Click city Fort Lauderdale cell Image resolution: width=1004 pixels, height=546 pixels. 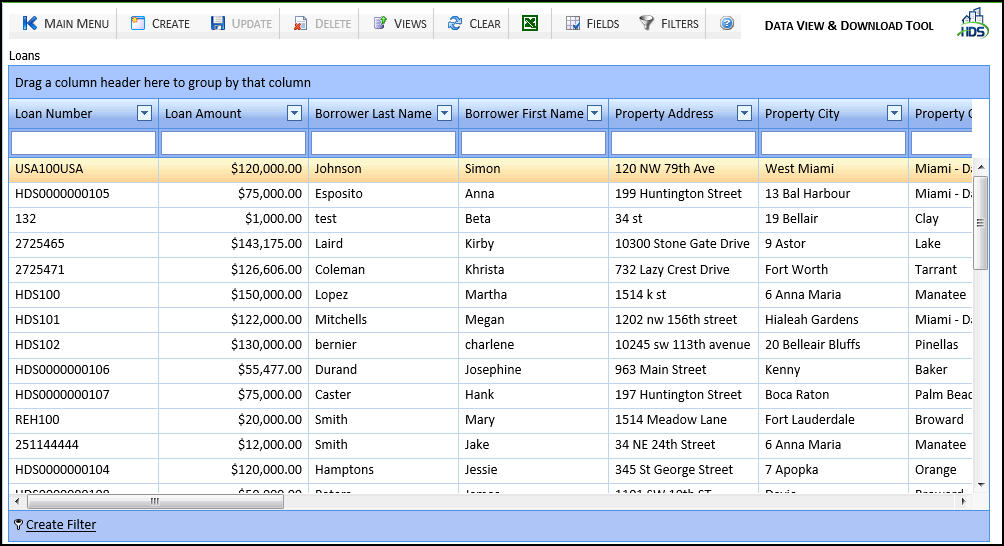click(x=833, y=419)
